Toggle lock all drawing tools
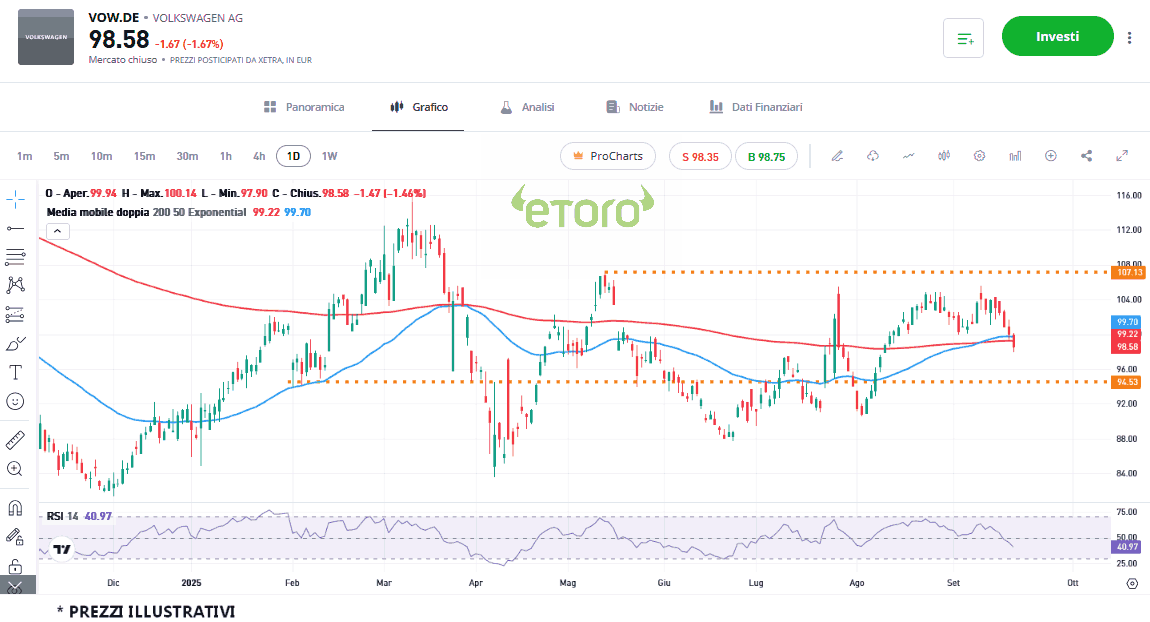 tap(15, 565)
